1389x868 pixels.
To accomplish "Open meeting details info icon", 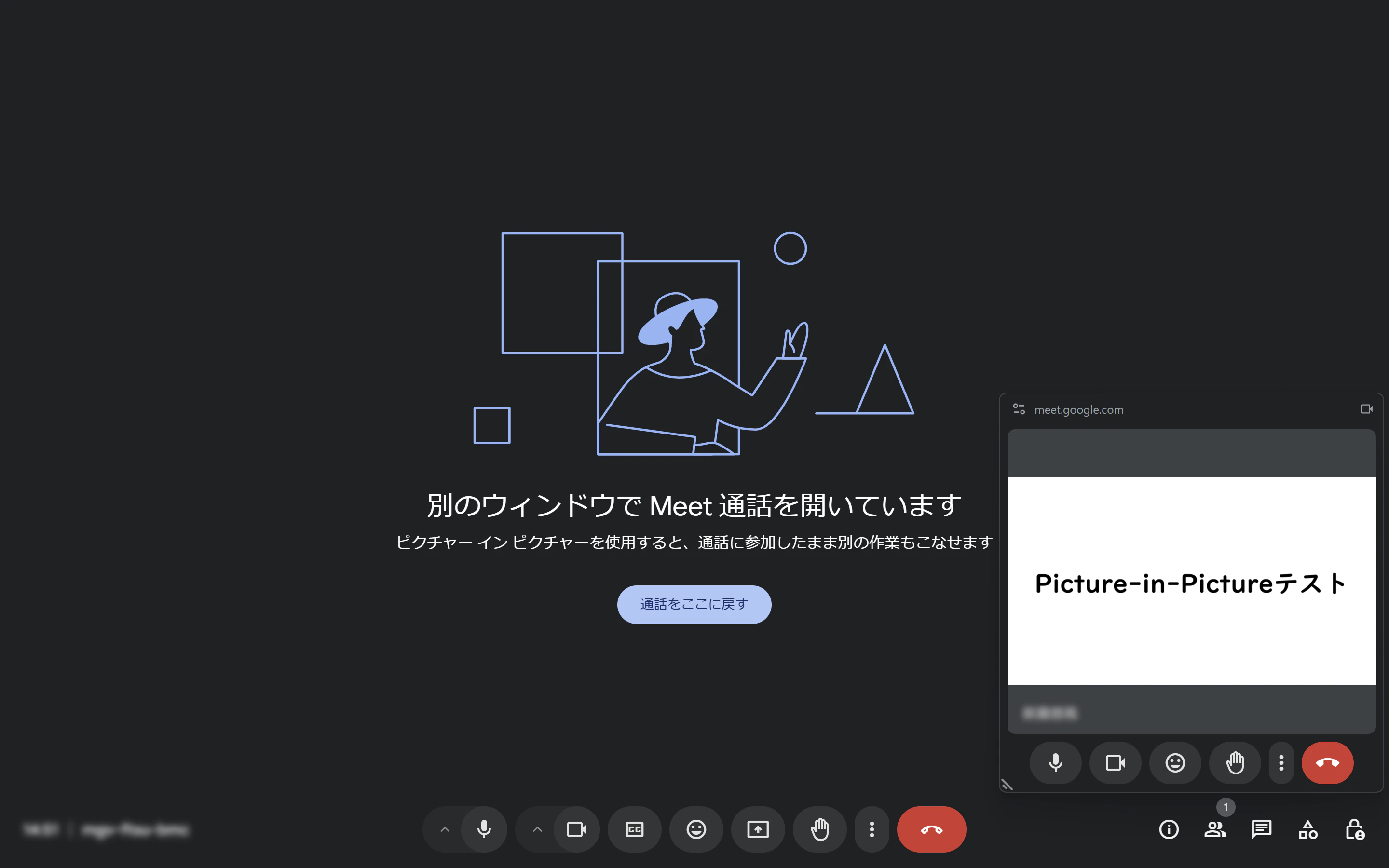I will click(1170, 829).
